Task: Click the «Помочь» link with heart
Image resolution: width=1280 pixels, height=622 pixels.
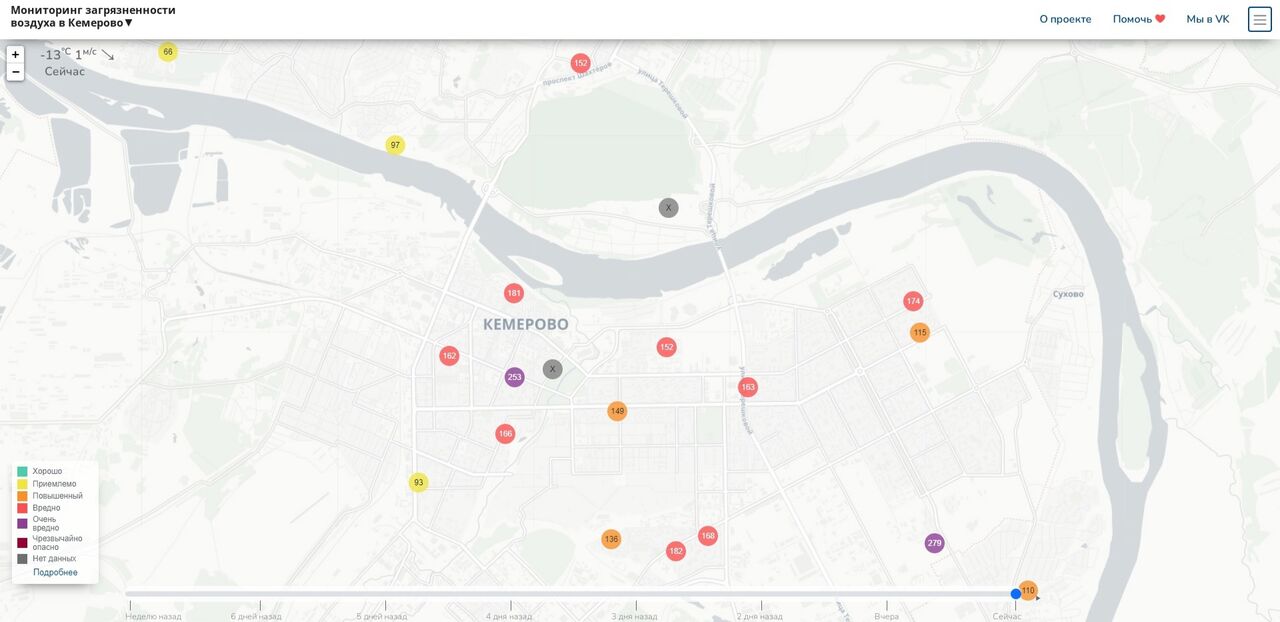Action: tap(1138, 19)
